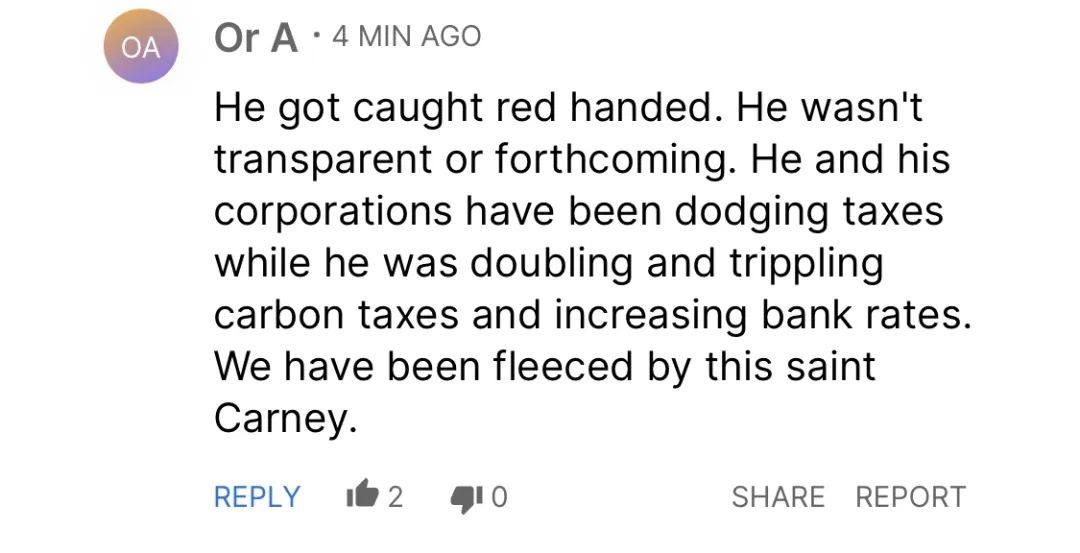This screenshot has height=553, width=1080.
Task: Click the phrase 'carbon taxes' in the comment
Action: click(336, 315)
